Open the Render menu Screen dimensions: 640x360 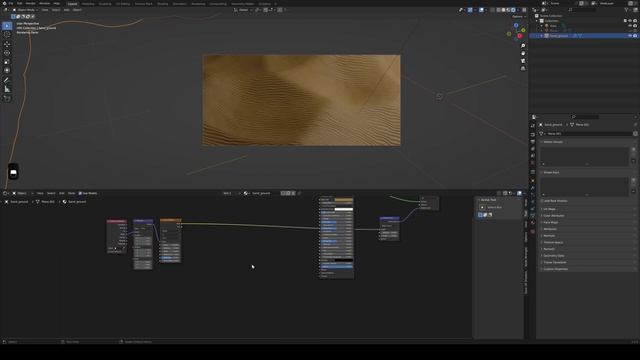point(30,3)
